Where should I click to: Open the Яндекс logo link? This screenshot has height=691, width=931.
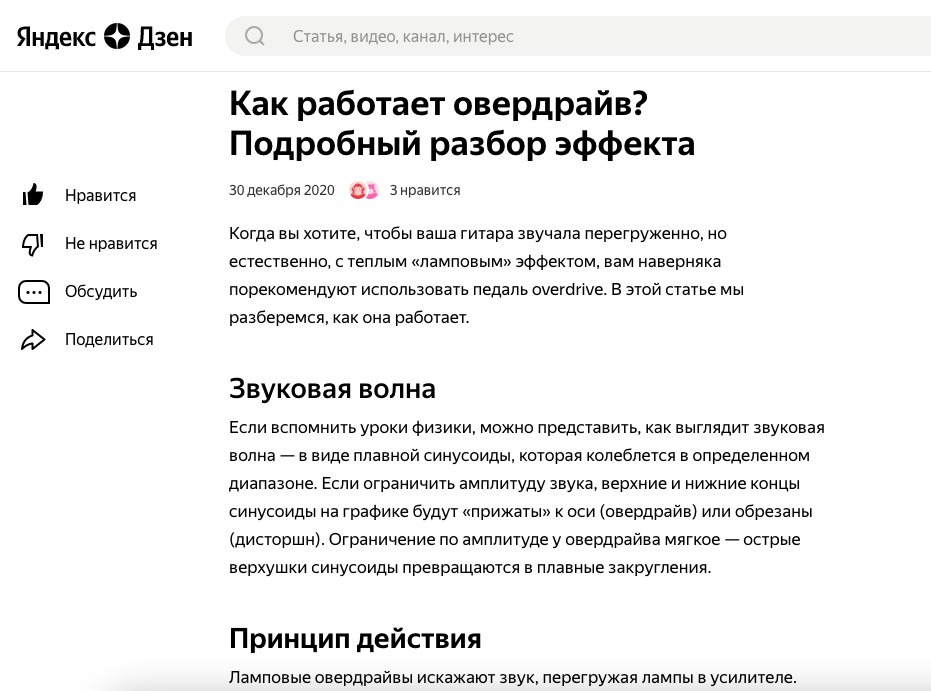[x=56, y=37]
